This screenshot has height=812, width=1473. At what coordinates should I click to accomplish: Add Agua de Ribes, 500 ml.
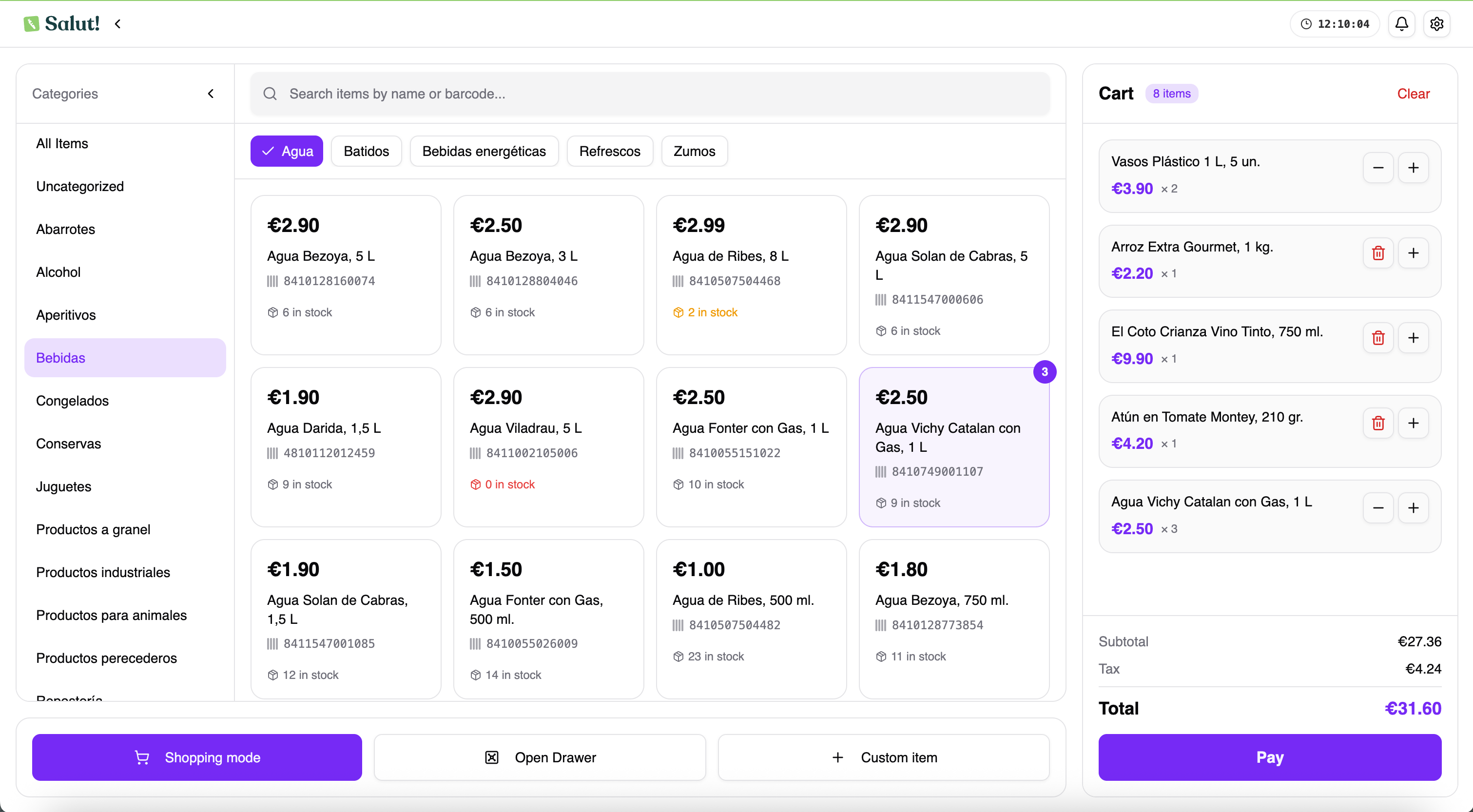click(x=752, y=619)
